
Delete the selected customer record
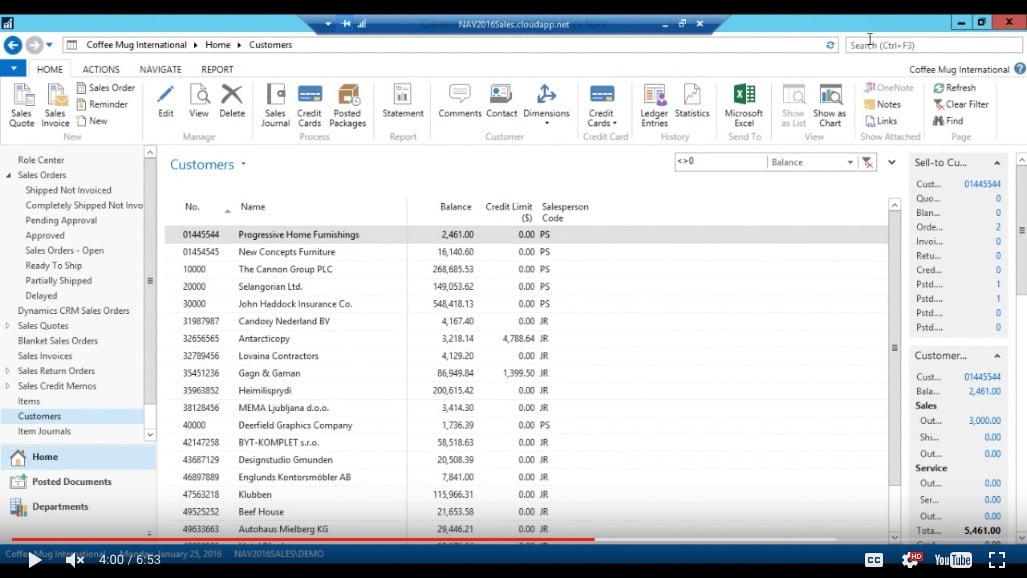tap(232, 101)
